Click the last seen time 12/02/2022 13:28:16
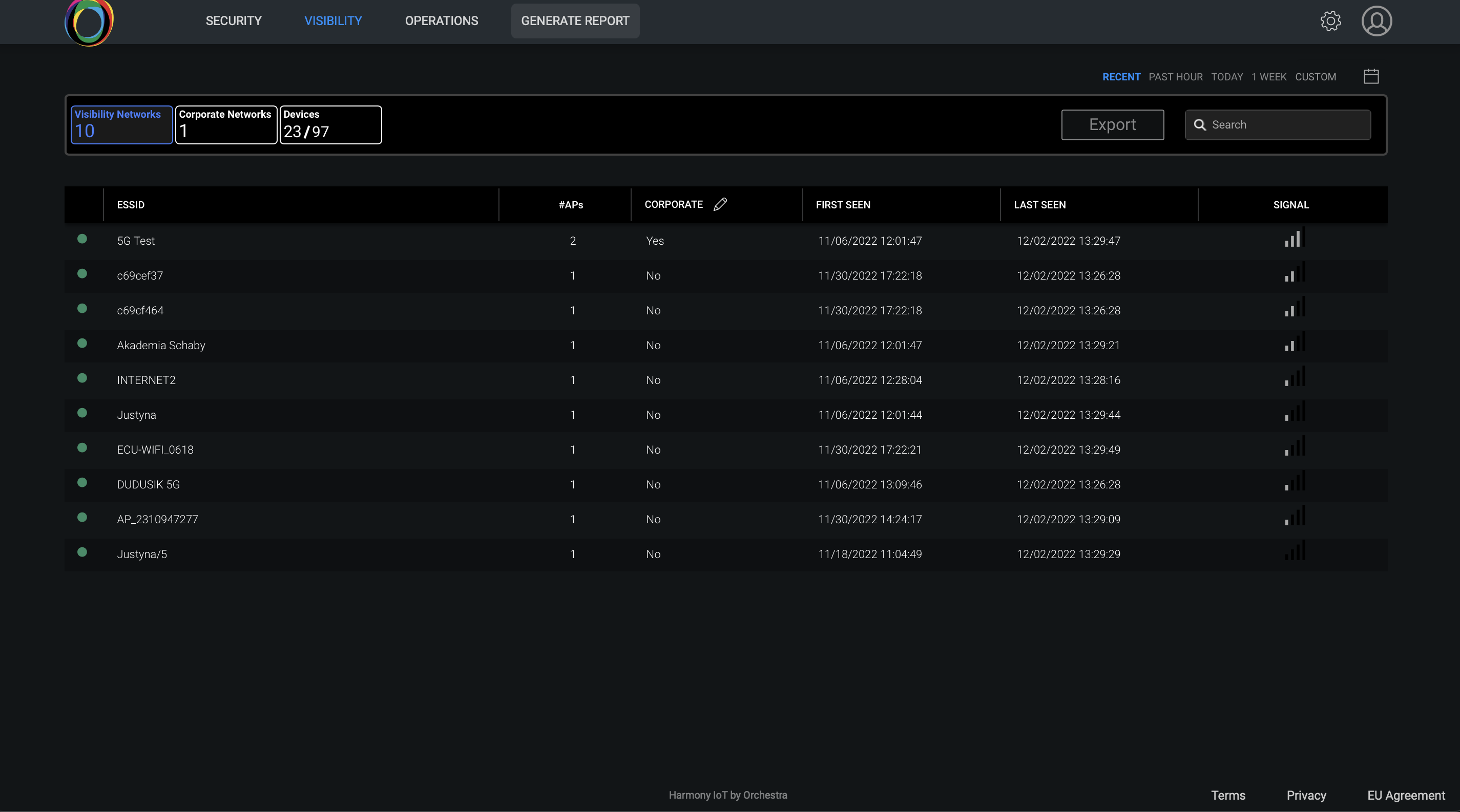This screenshot has height=812, width=1460. click(1069, 380)
